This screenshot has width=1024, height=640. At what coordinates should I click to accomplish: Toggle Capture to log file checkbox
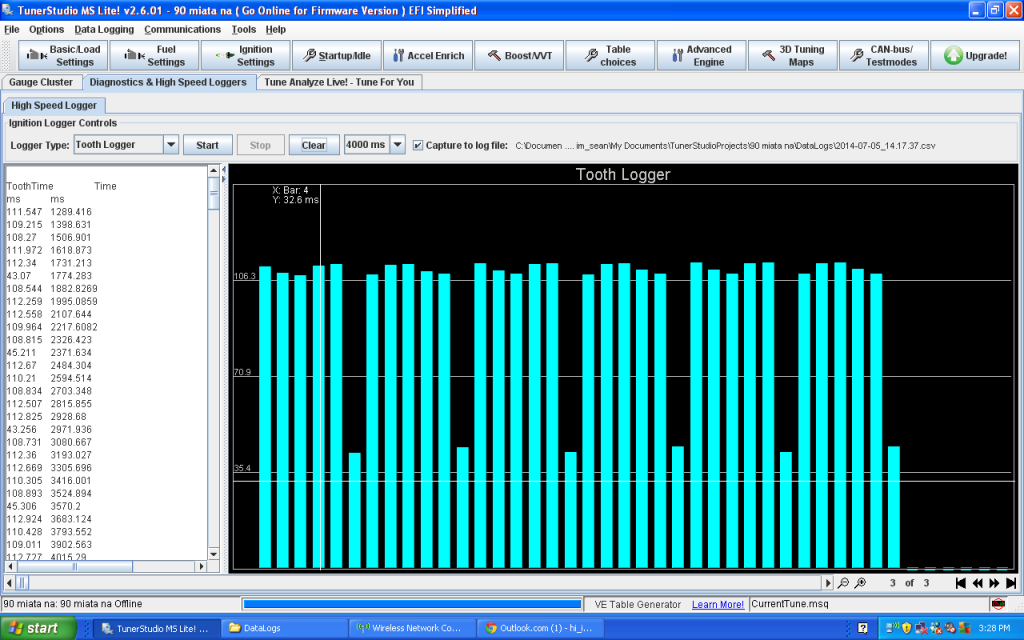tap(418, 145)
